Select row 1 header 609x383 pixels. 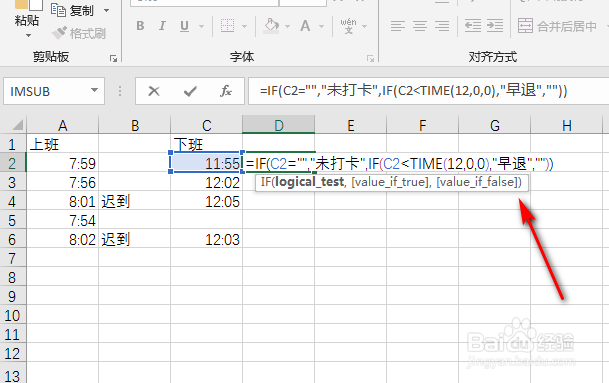[x=12, y=144]
